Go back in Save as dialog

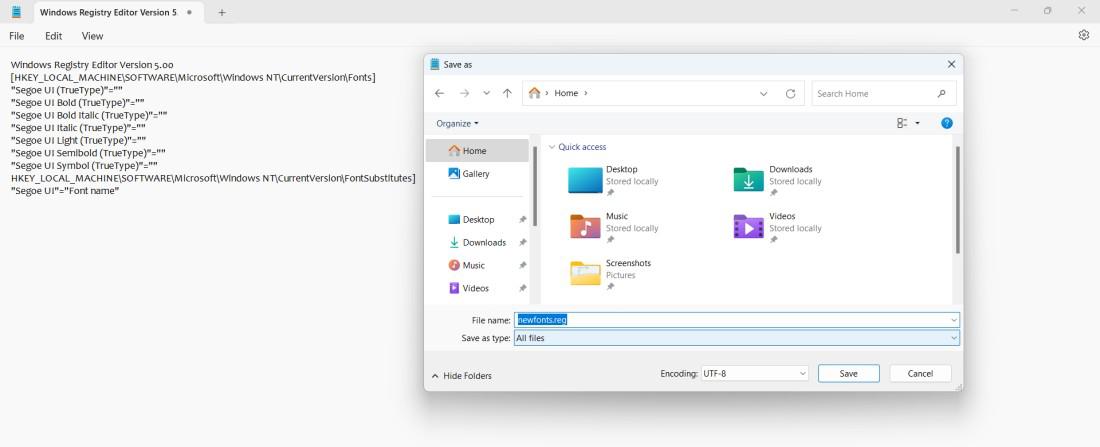[x=440, y=93]
